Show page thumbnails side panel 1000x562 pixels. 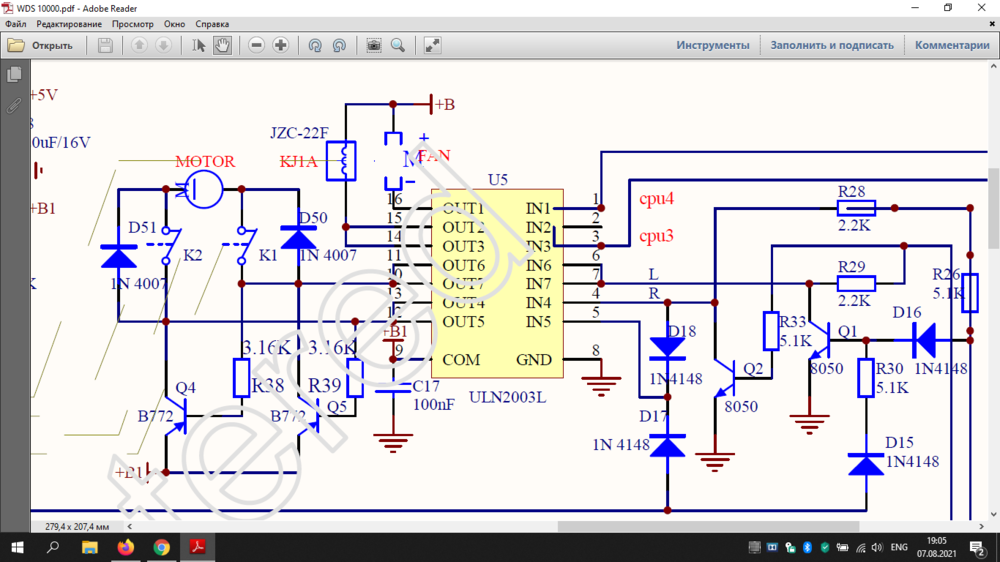[14, 75]
